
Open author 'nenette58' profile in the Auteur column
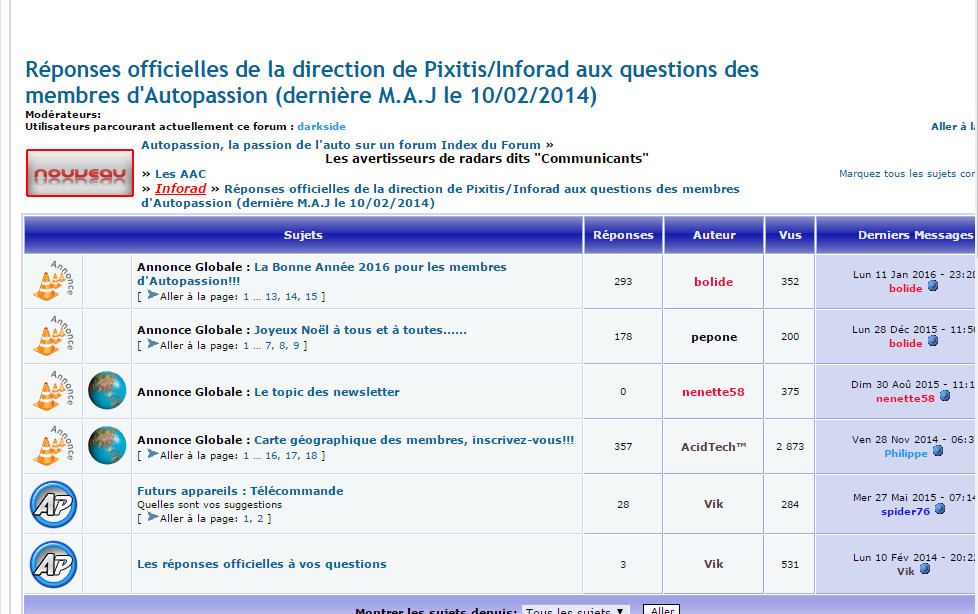coord(713,392)
